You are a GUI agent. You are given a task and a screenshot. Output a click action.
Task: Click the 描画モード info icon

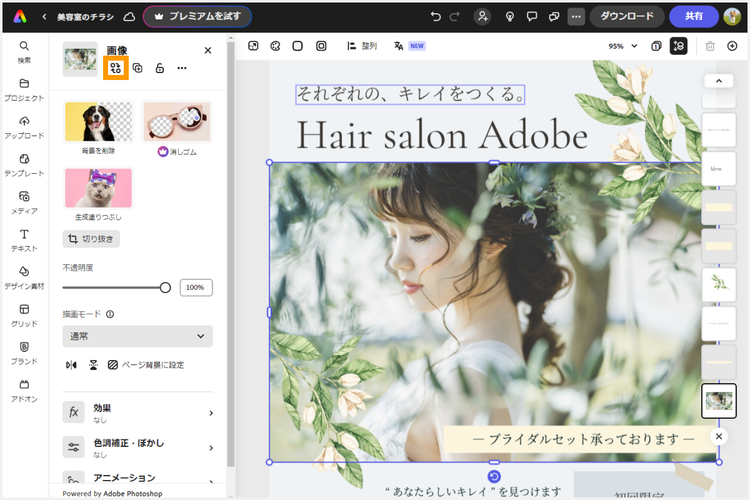click(x=110, y=314)
